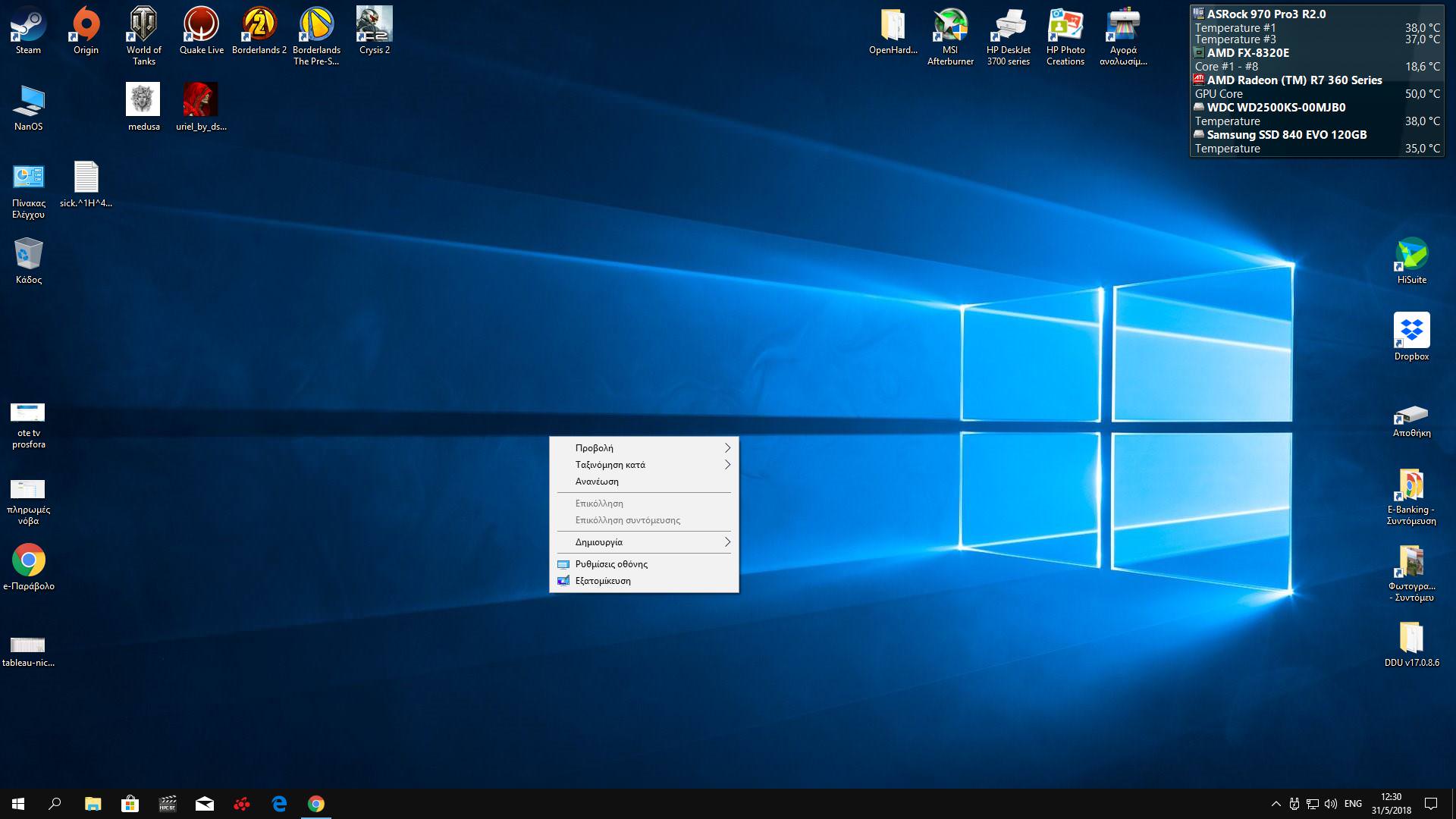Select the DDU v17.0.8.6 folder
This screenshot has height=819, width=1456.
point(1411,645)
